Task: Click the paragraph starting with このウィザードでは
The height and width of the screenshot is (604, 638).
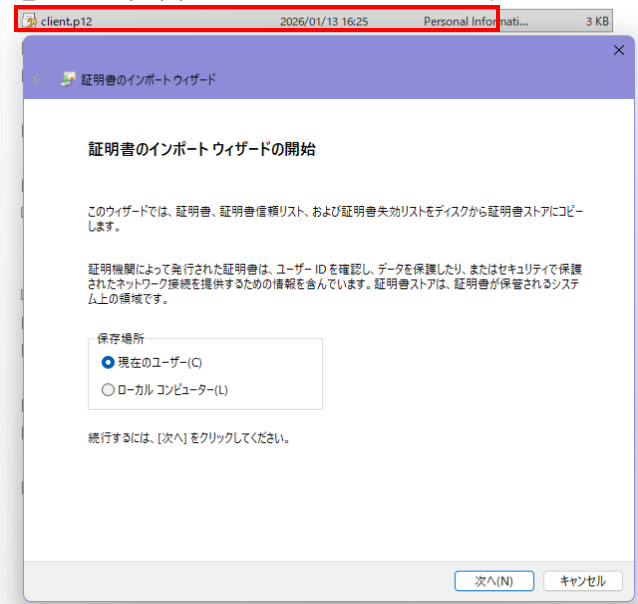Action: point(334,220)
